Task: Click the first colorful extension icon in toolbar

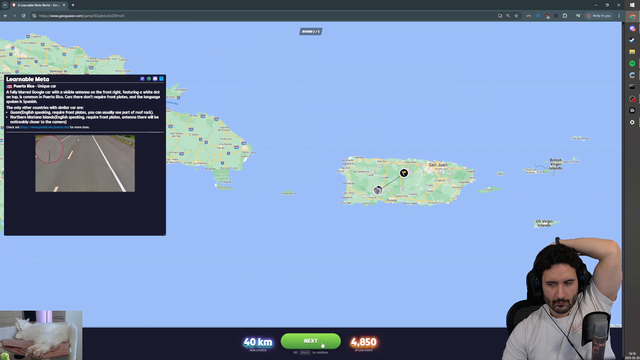Action: click(529, 16)
